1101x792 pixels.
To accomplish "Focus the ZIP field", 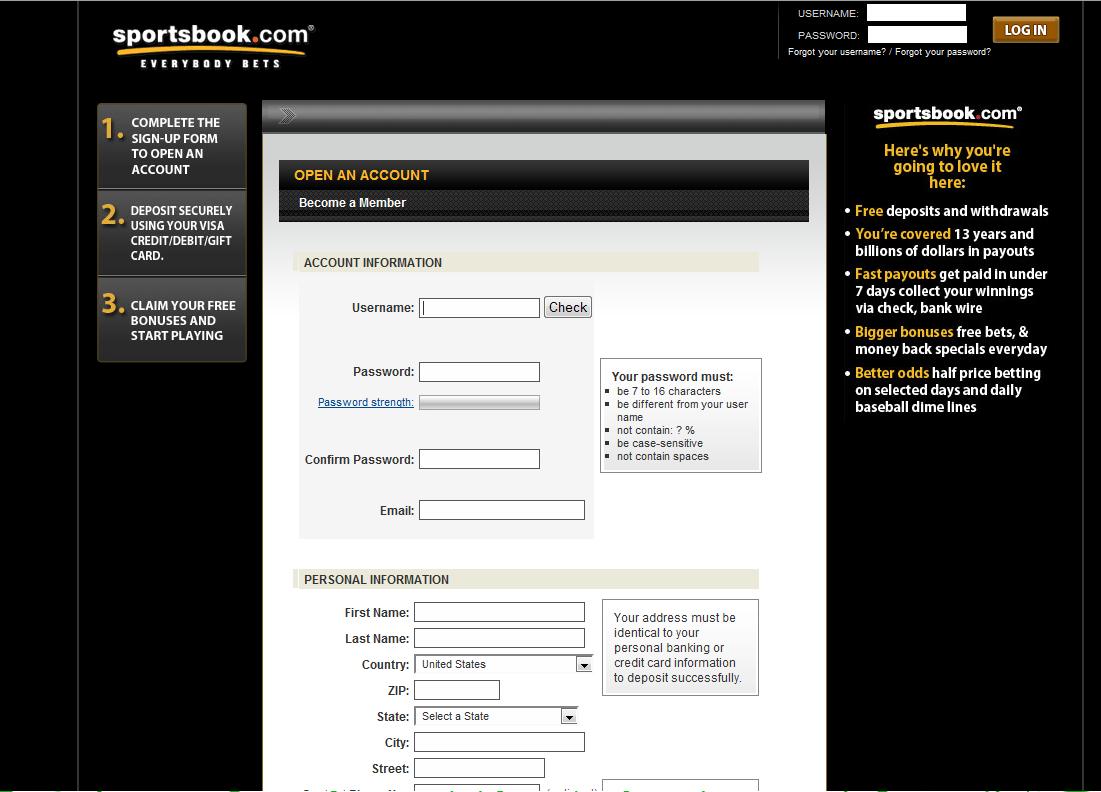I will click(x=457, y=690).
